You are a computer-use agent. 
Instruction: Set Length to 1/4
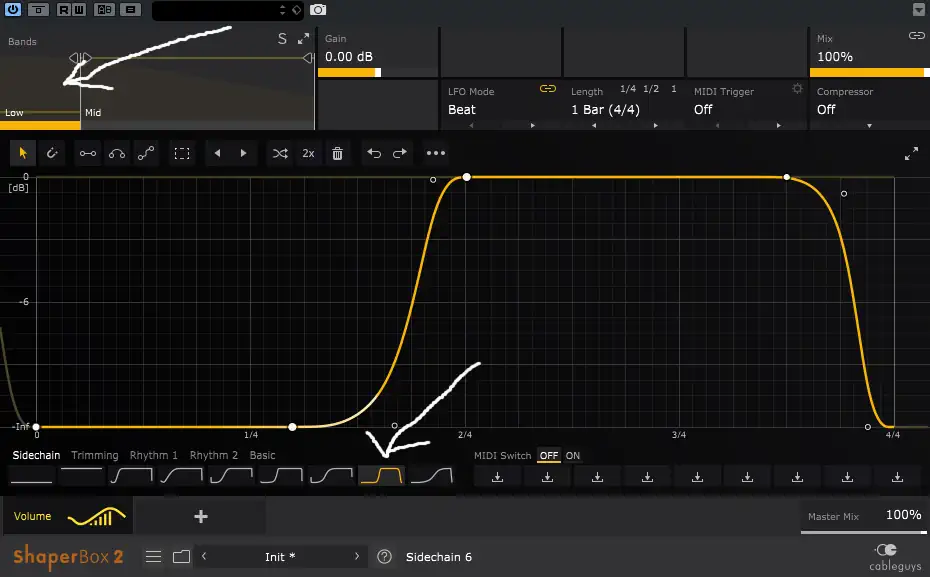pyautogui.click(x=628, y=89)
